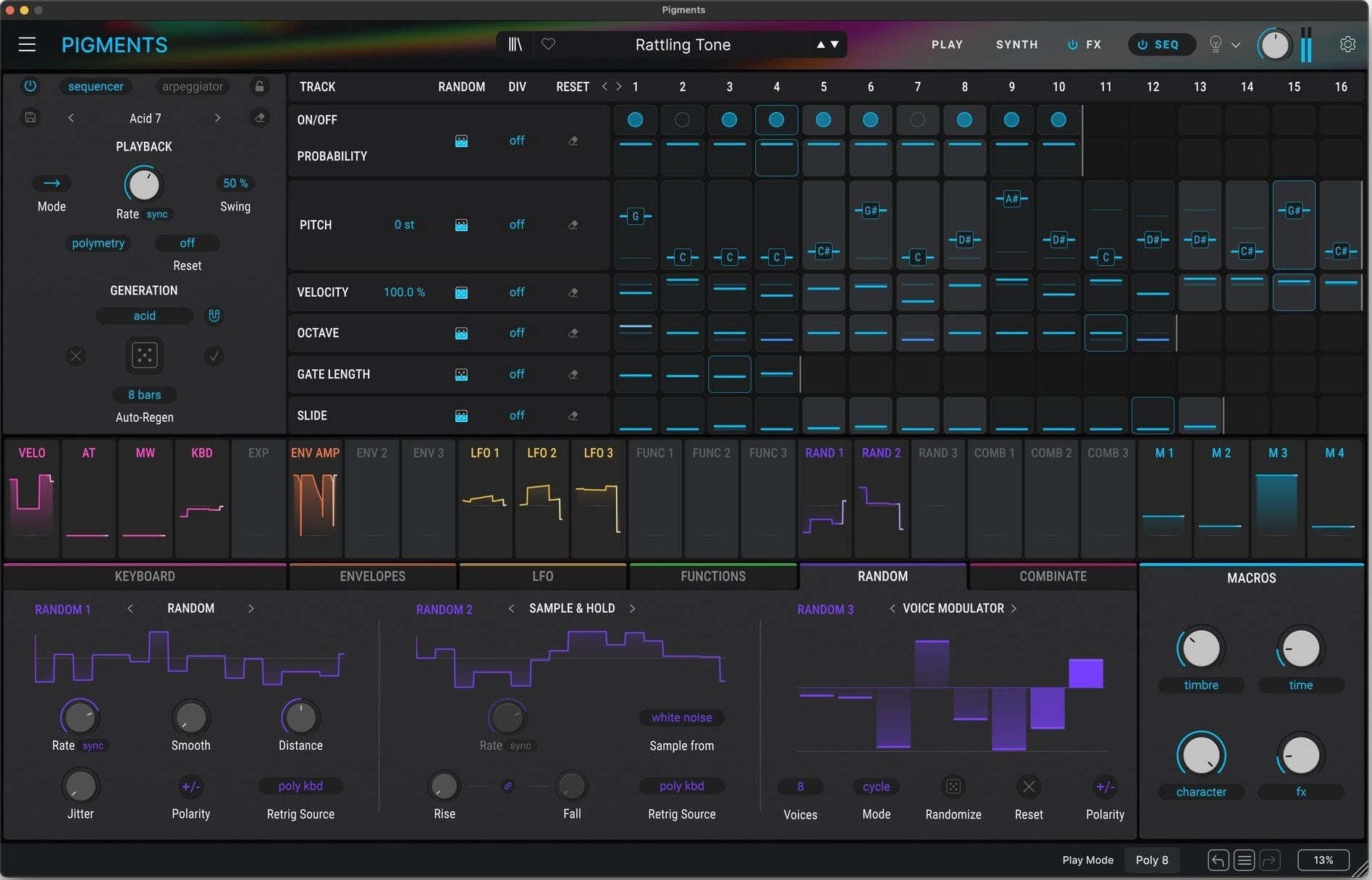Select the arpeggiator mode button
1372x880 pixels.
click(x=193, y=86)
